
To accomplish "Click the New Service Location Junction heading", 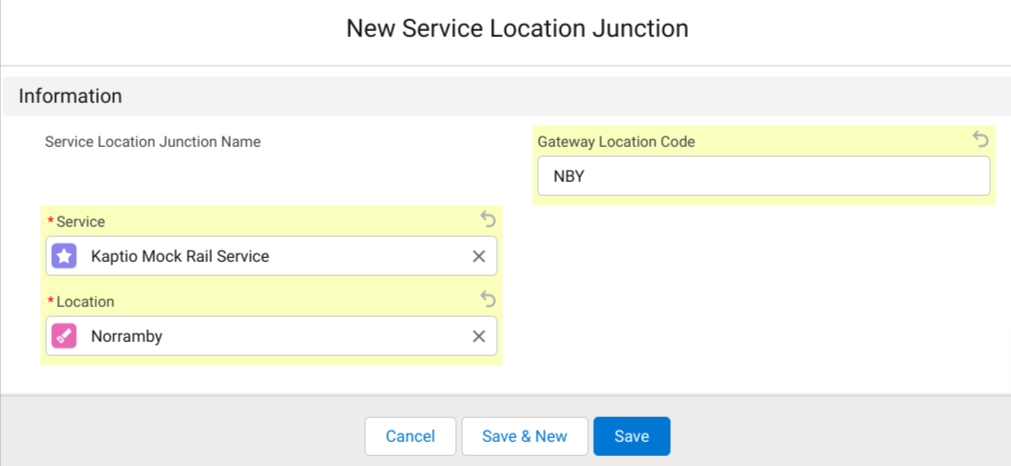I will click(517, 28).
